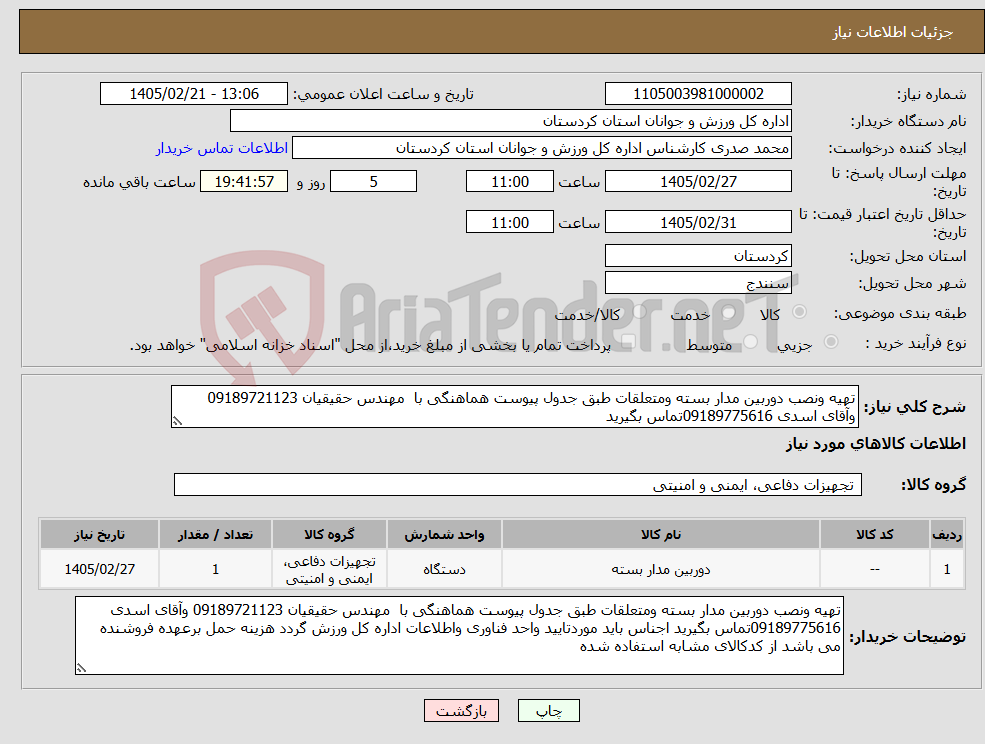Screen dimensions: 985x744
Task: Click the buyer organization name field
Action: (511, 121)
